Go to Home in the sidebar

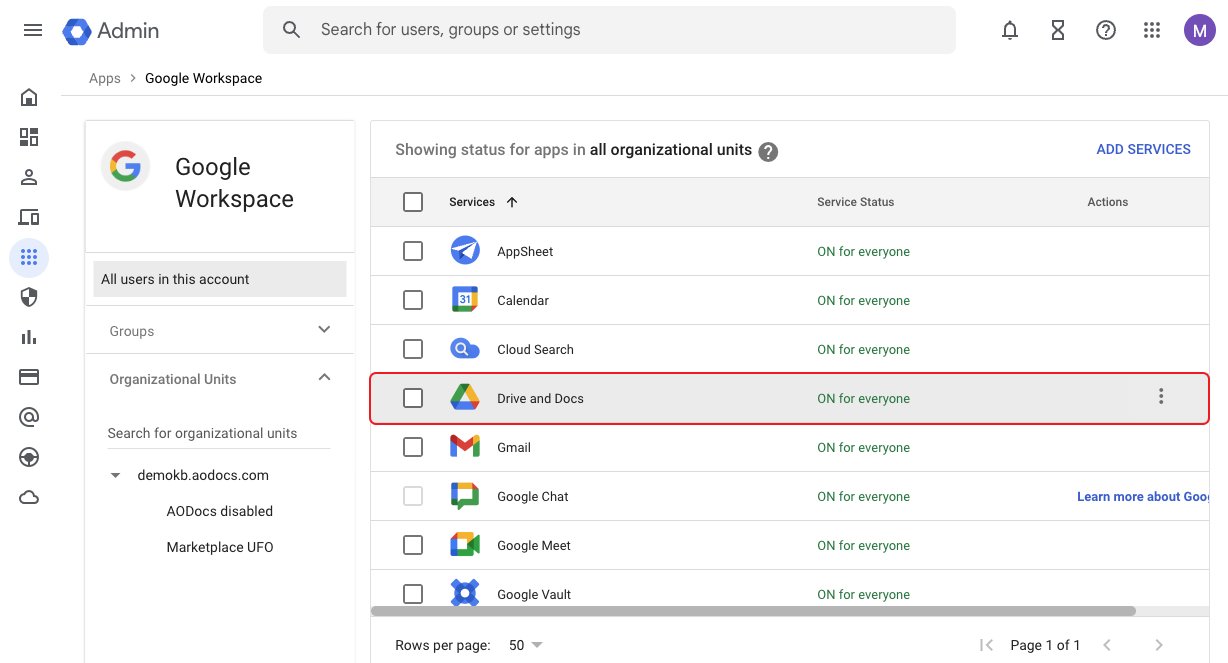[29, 97]
